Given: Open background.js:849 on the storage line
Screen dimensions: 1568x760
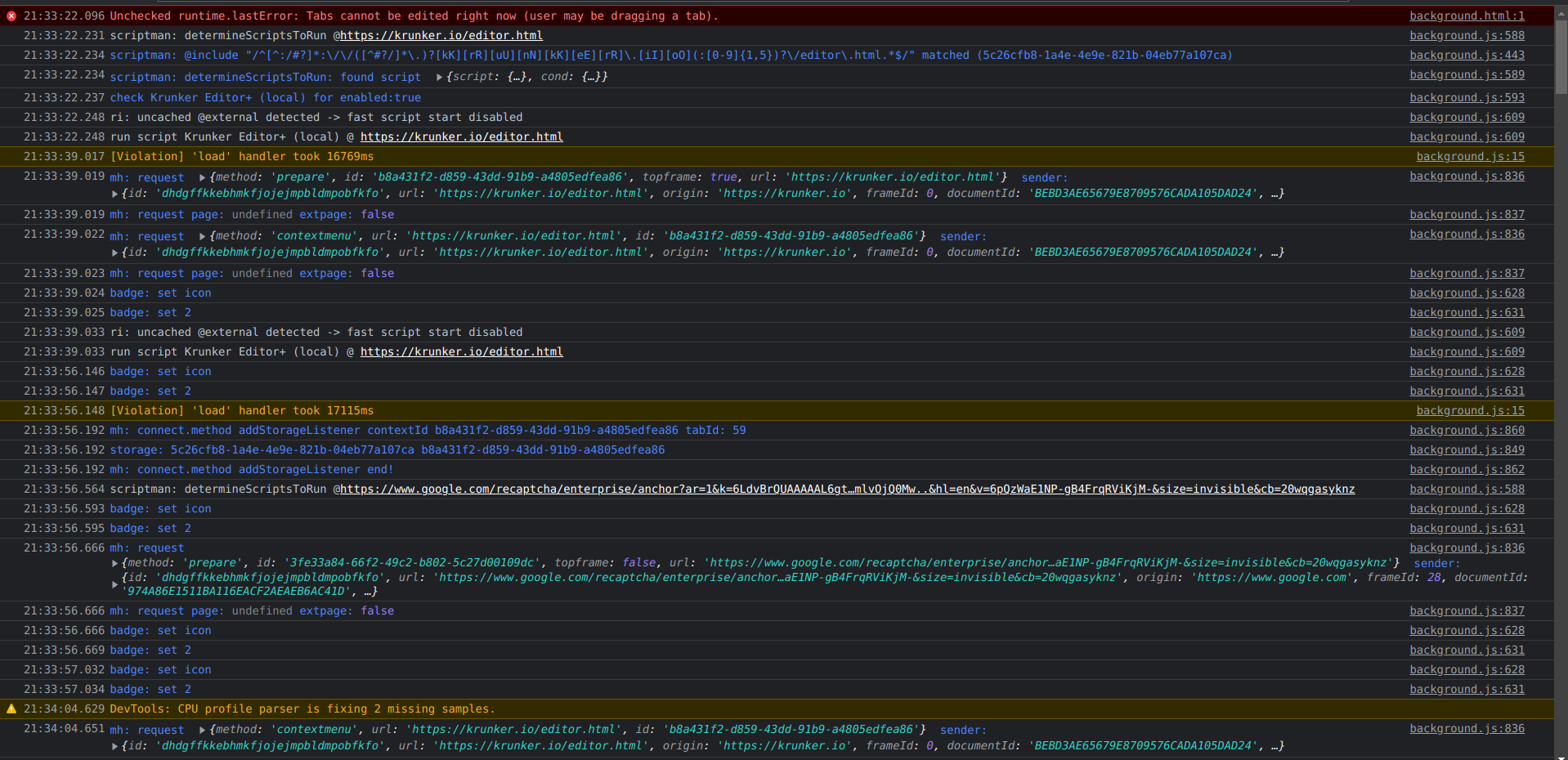Looking at the screenshot, I should (1467, 449).
